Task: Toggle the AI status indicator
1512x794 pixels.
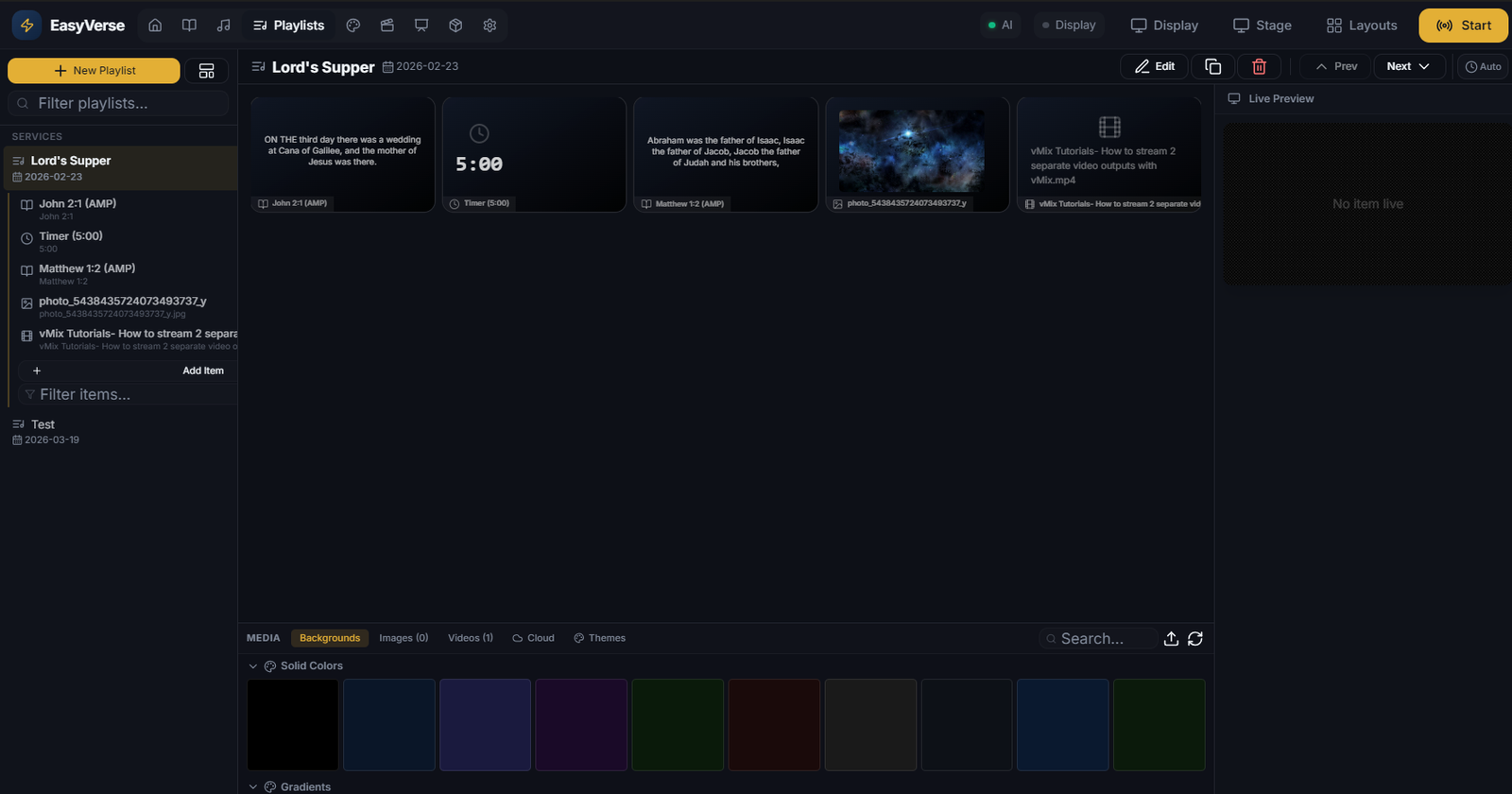Action: [1000, 26]
